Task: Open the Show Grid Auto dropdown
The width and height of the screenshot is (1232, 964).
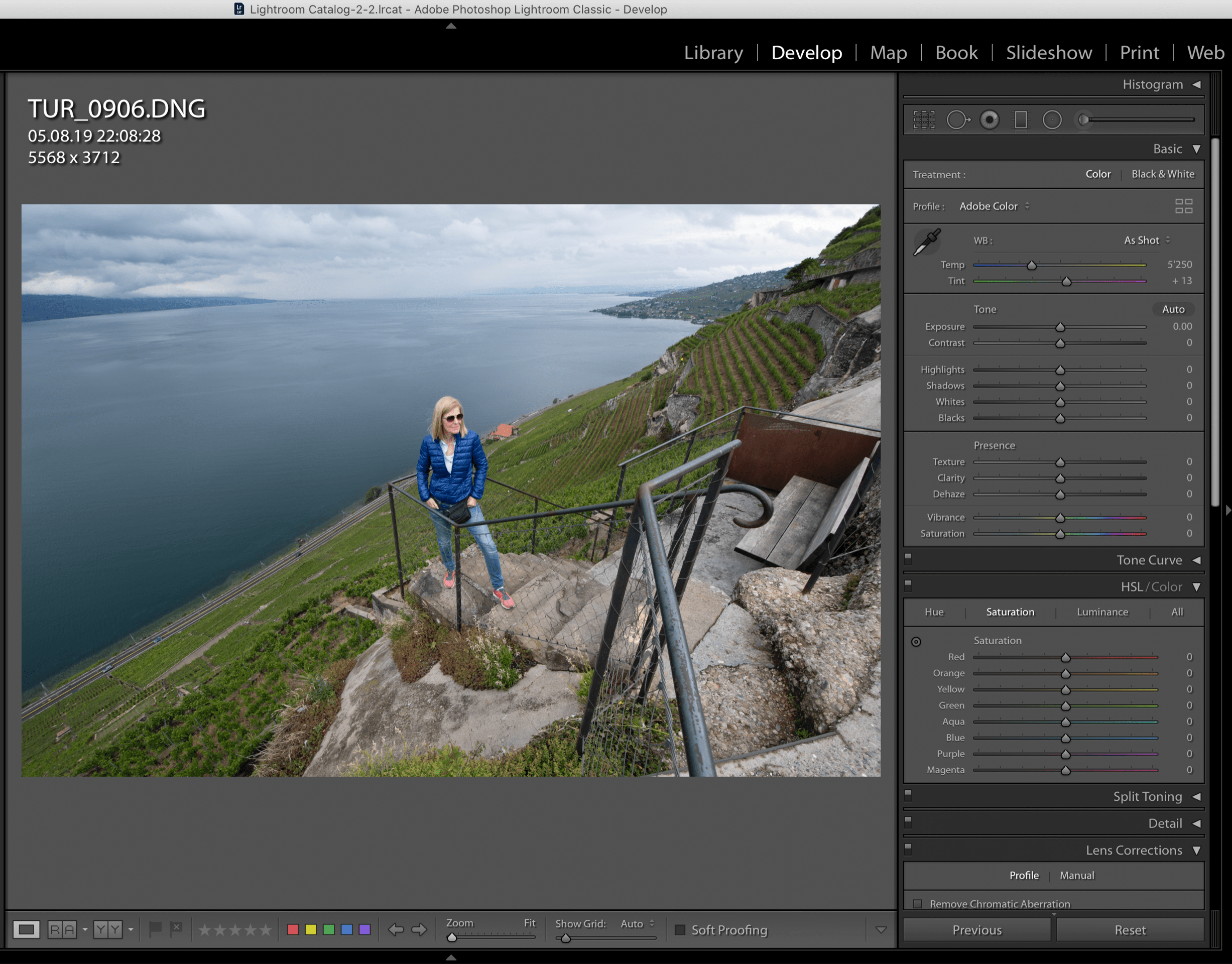Action: [637, 923]
